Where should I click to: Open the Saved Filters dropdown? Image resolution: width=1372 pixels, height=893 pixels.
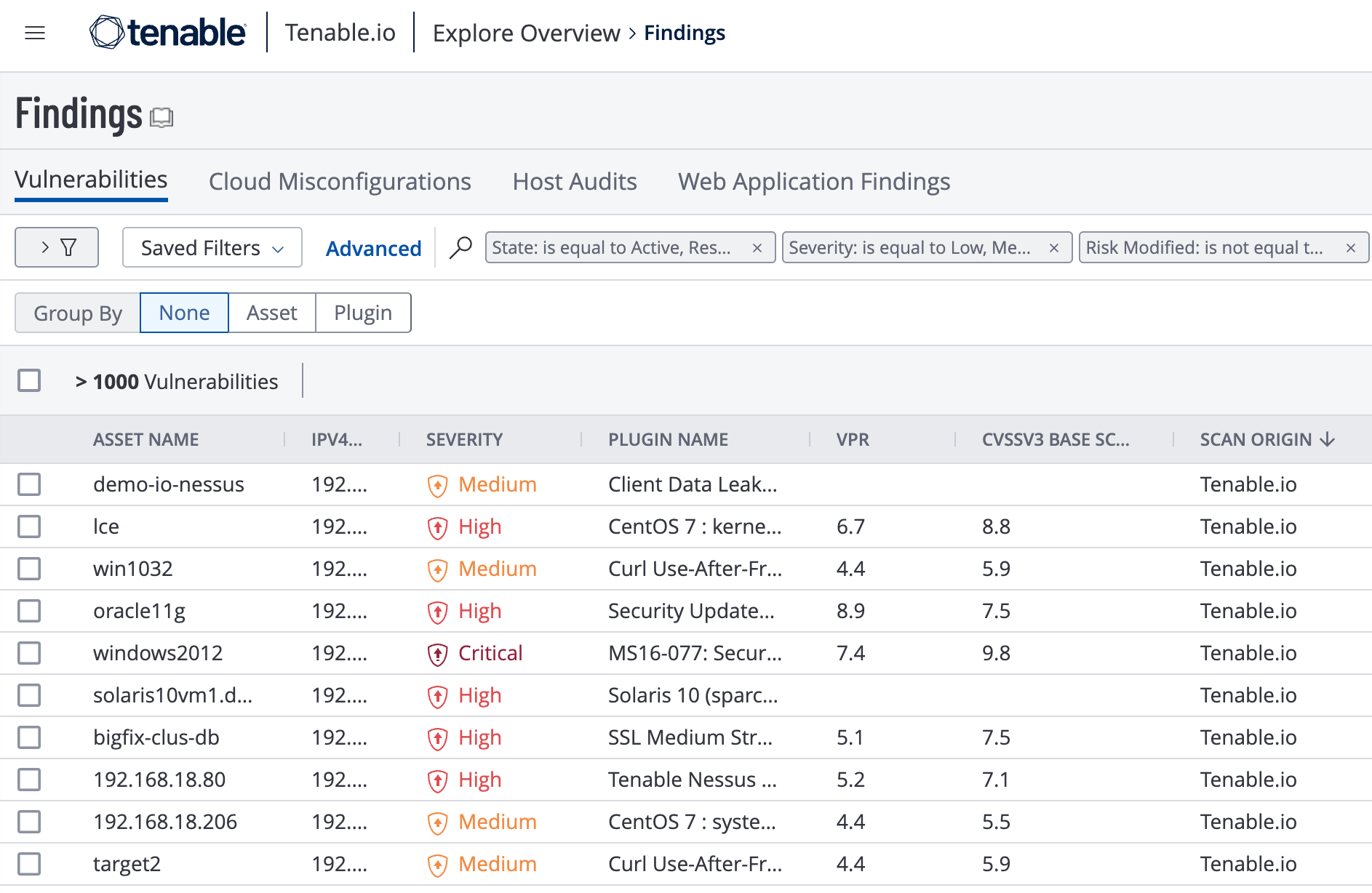pyautogui.click(x=211, y=247)
